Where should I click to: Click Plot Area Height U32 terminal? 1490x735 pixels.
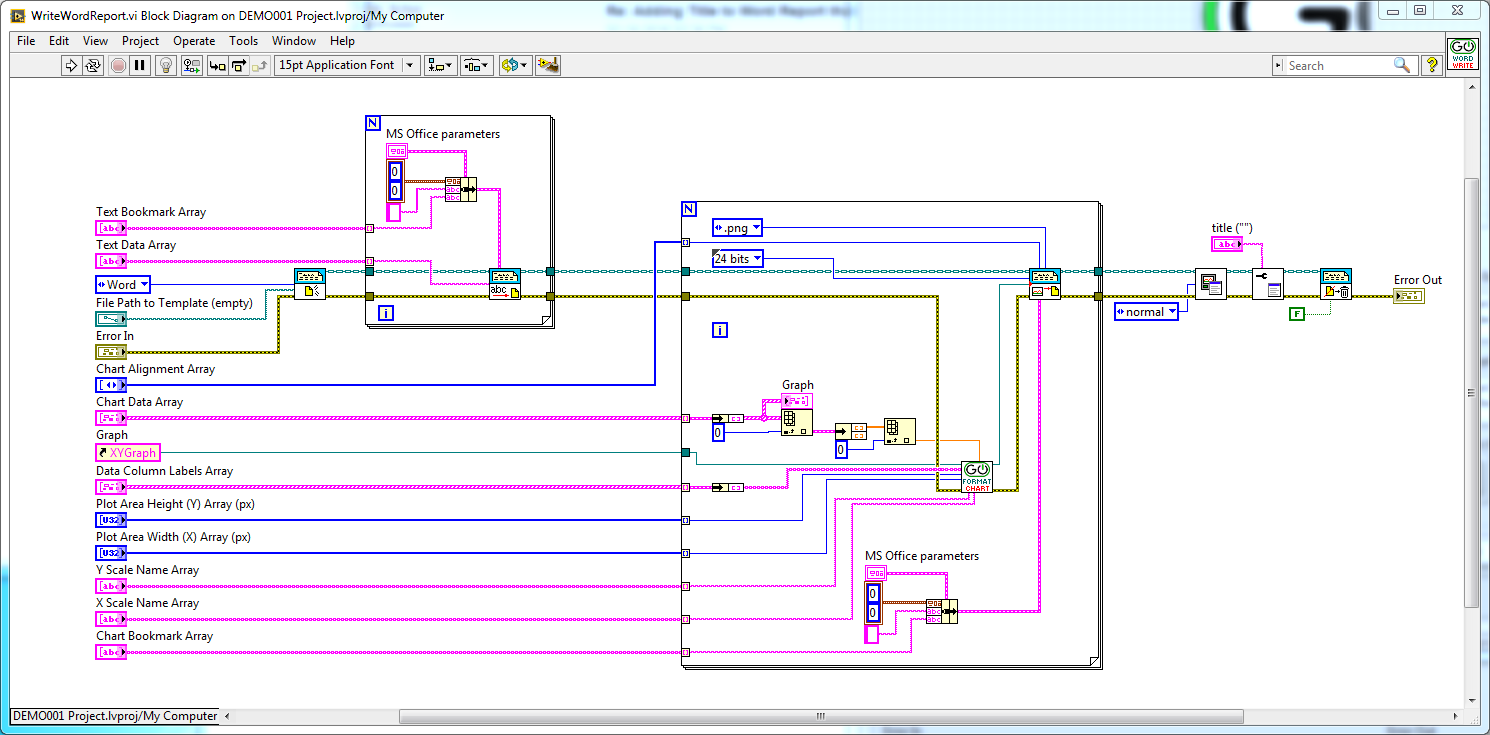point(111,520)
